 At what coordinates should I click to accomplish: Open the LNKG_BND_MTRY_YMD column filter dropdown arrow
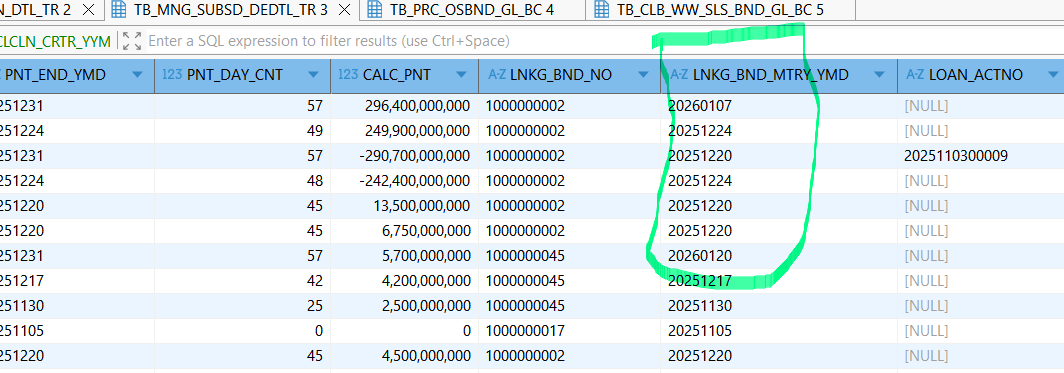pyautogui.click(x=879, y=75)
